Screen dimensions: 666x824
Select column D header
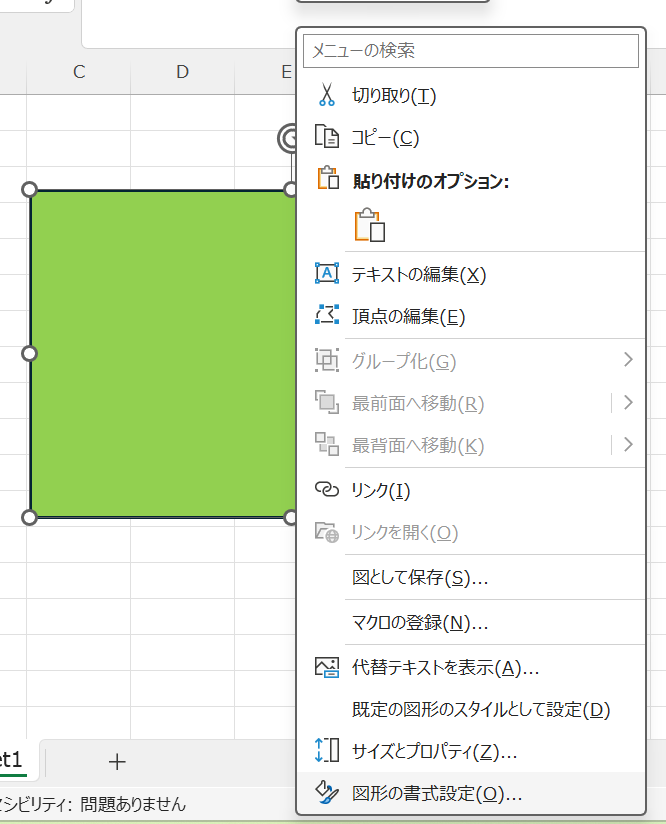pos(182,72)
